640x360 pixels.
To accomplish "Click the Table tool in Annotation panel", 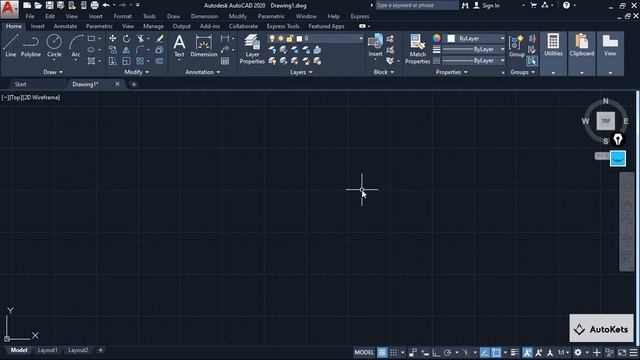I will tap(225, 61).
